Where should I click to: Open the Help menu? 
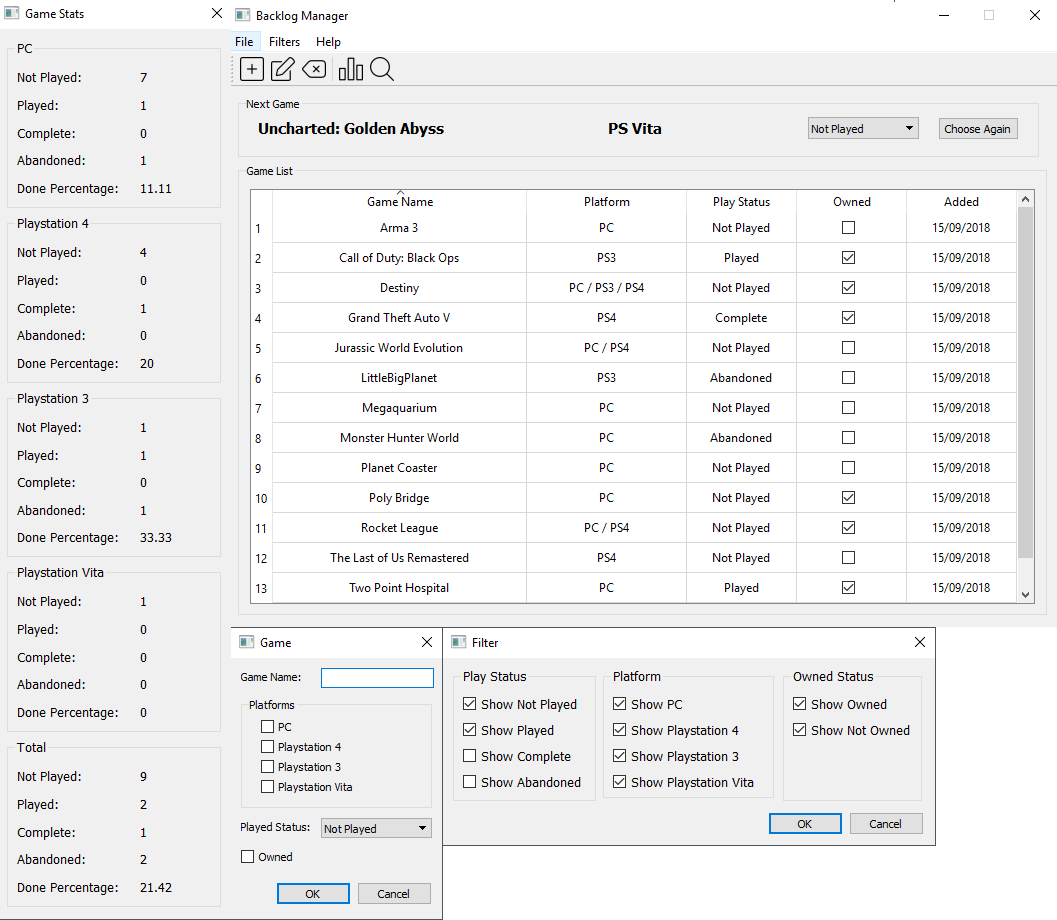click(x=328, y=42)
